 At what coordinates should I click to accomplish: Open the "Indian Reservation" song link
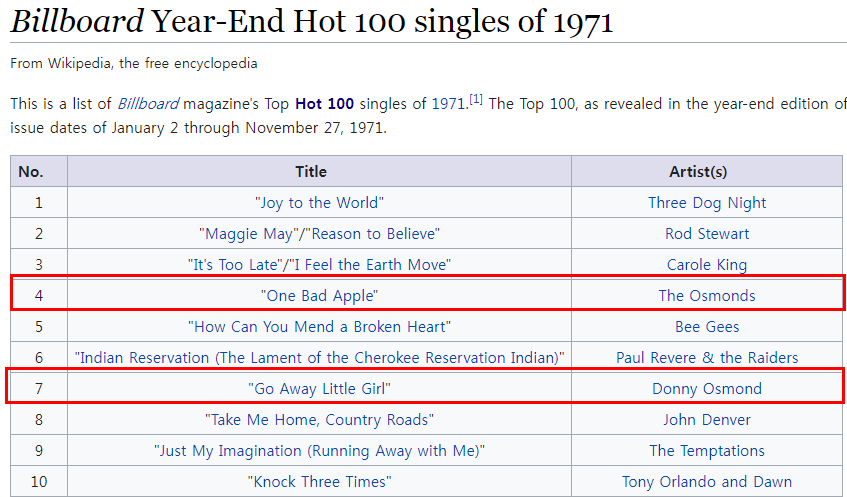(x=319, y=358)
